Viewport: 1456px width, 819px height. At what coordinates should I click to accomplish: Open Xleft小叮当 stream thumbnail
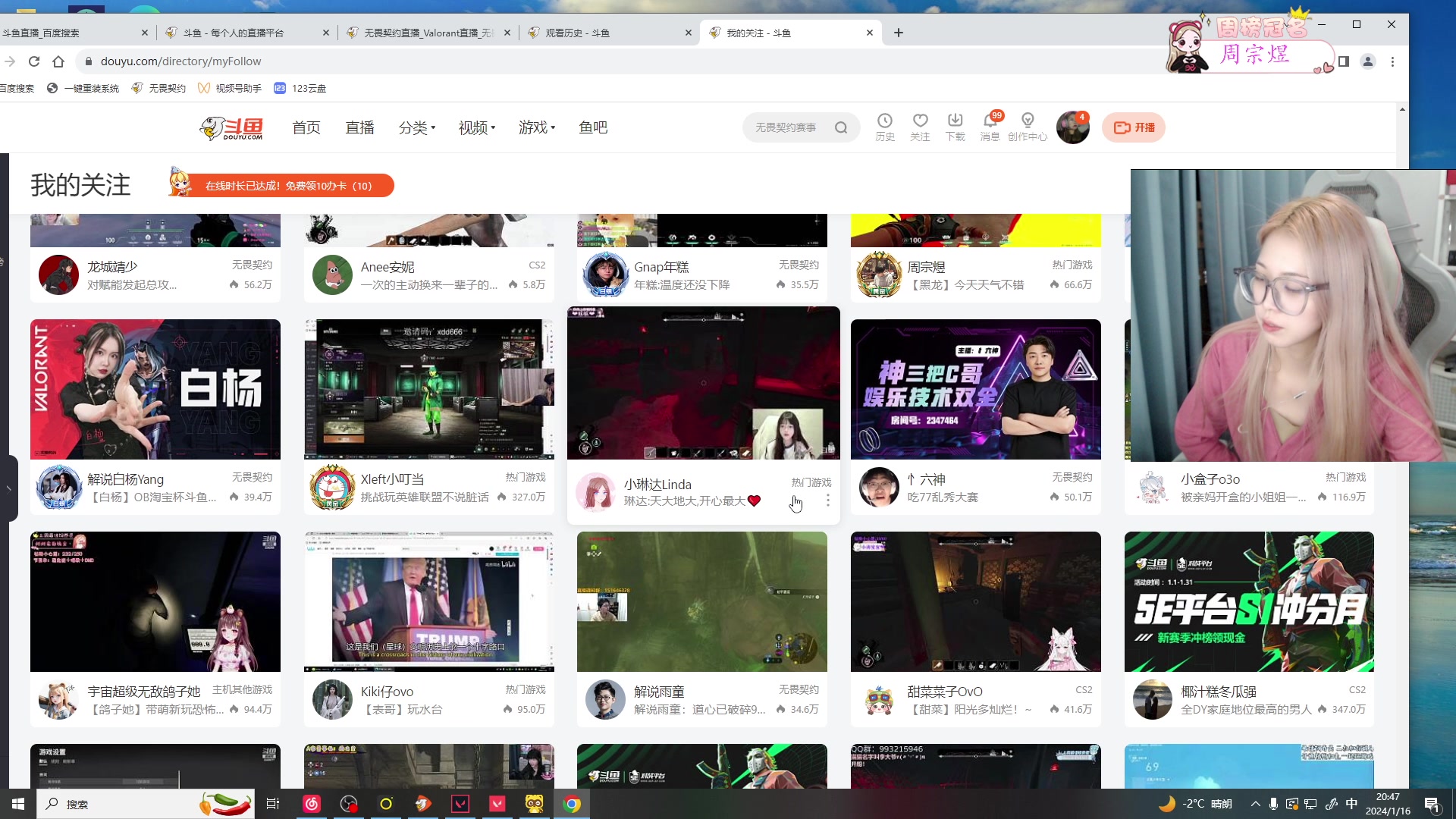[429, 389]
